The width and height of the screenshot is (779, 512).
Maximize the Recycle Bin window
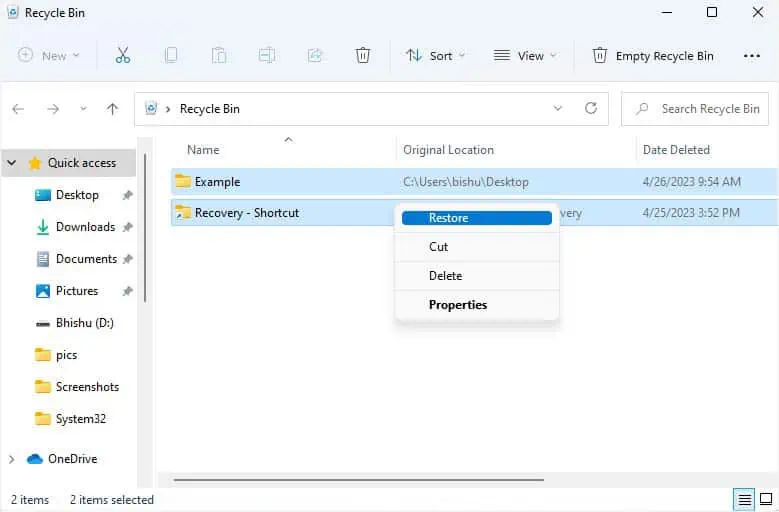pos(711,12)
